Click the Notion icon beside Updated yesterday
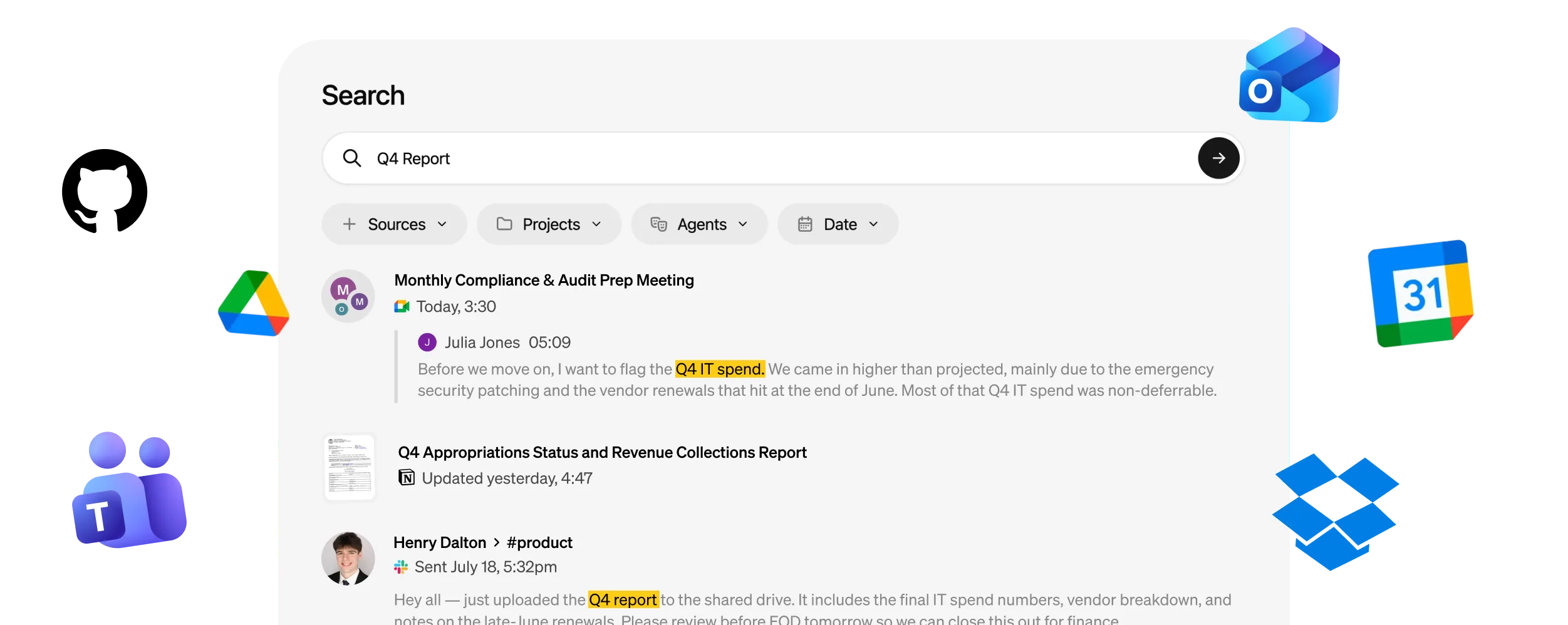Image resolution: width=1568 pixels, height=625 pixels. (407, 478)
